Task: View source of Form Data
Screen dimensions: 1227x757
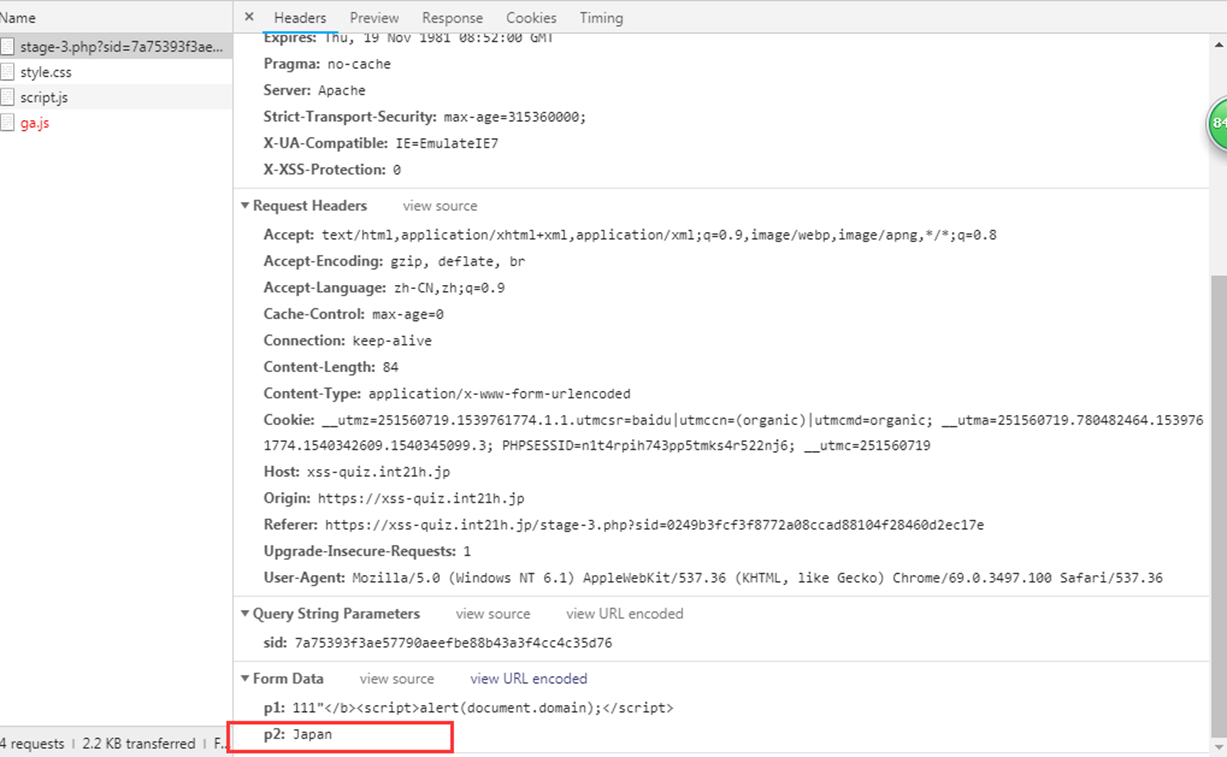Action: pos(397,679)
